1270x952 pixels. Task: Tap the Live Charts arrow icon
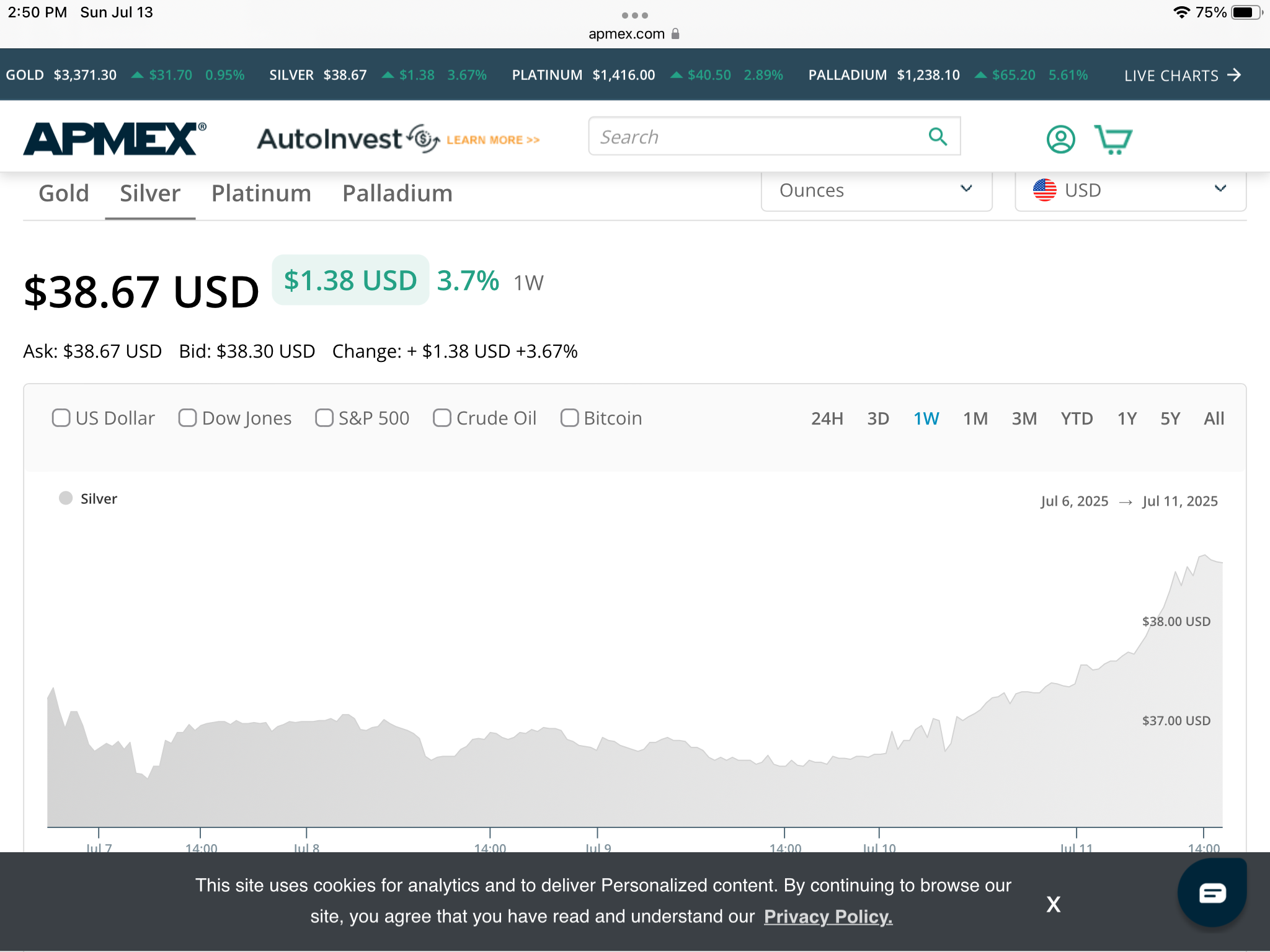pos(1234,75)
